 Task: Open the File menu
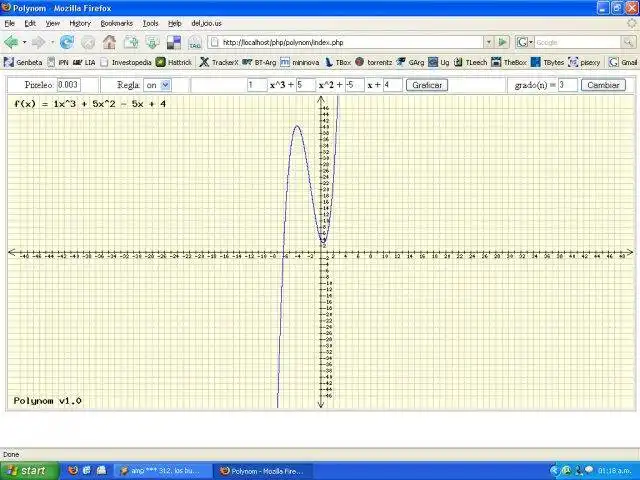10,24
